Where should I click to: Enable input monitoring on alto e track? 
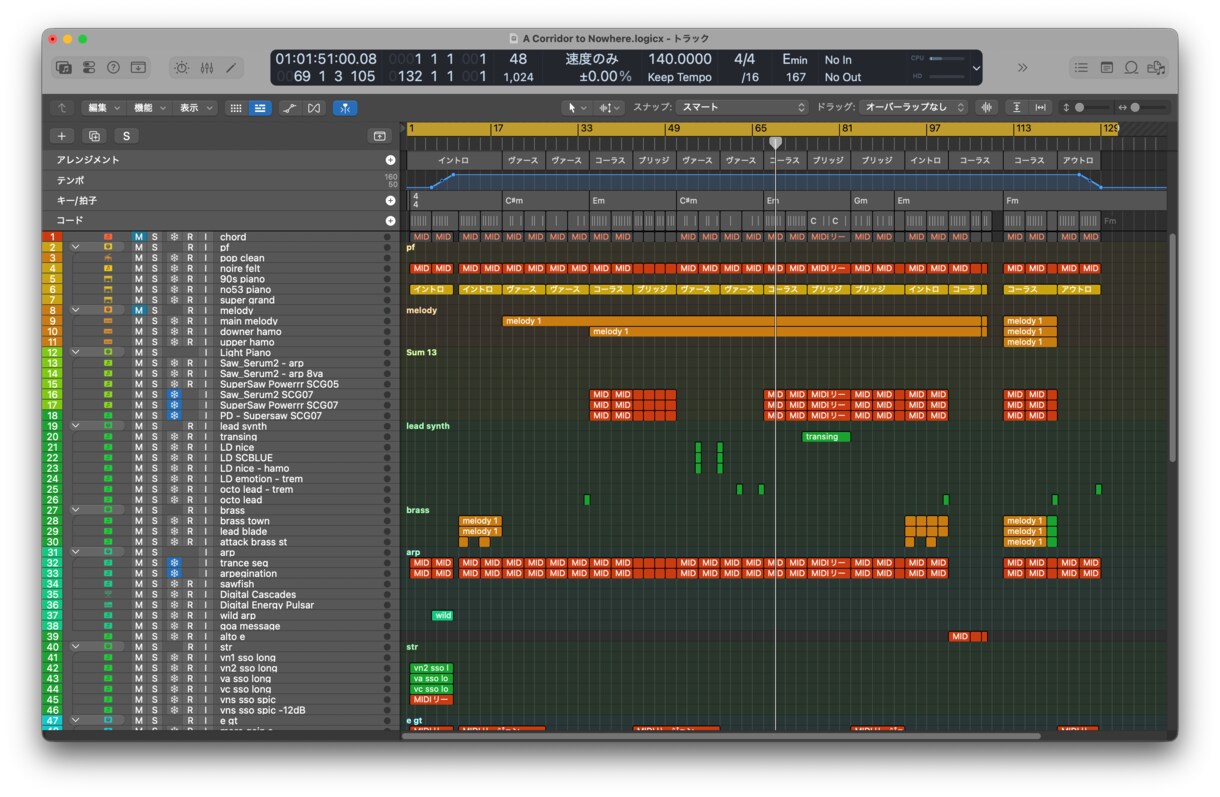pos(206,637)
